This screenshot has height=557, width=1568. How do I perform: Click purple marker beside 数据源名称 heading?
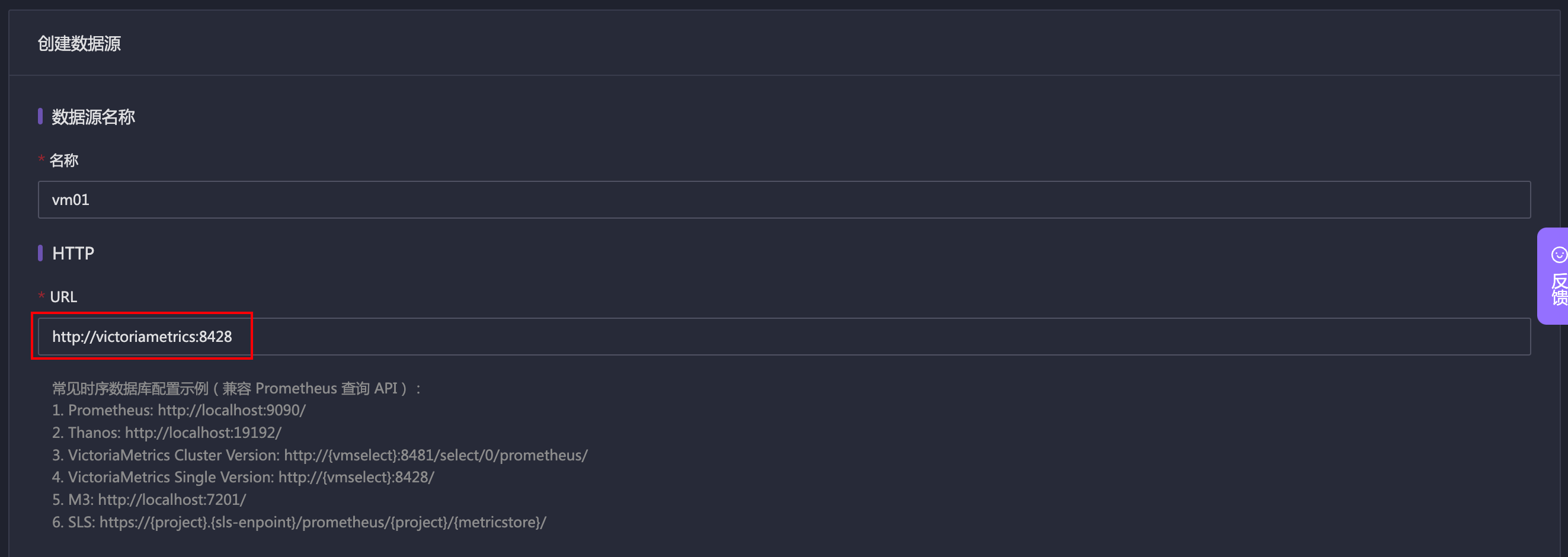point(40,116)
